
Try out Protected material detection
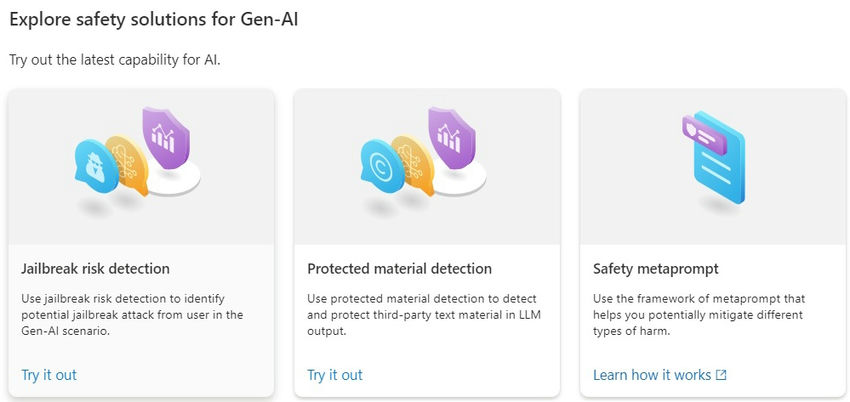pos(335,375)
